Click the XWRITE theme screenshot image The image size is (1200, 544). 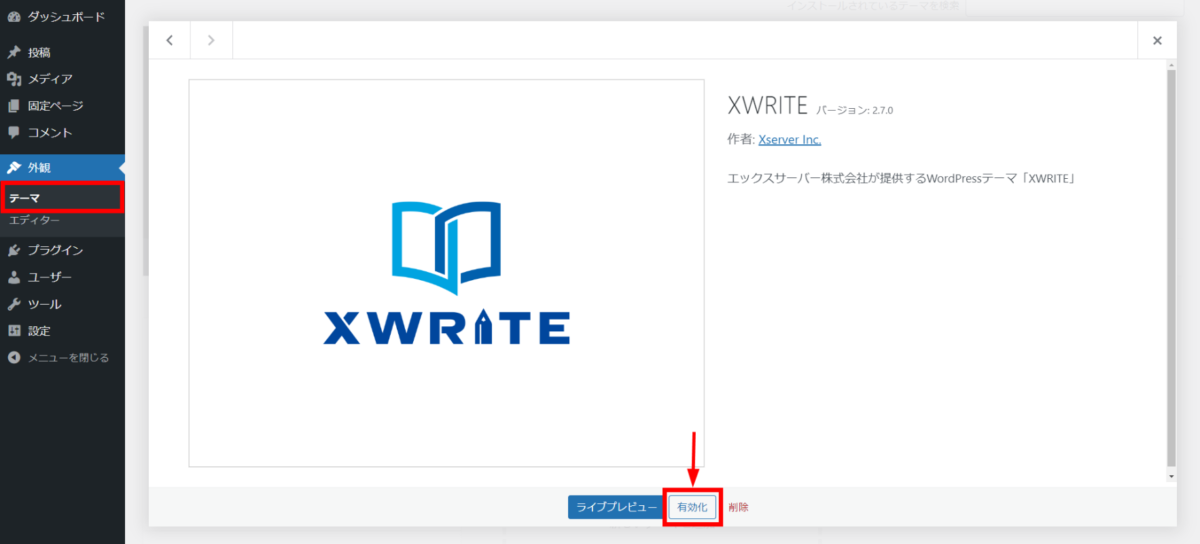(x=446, y=273)
